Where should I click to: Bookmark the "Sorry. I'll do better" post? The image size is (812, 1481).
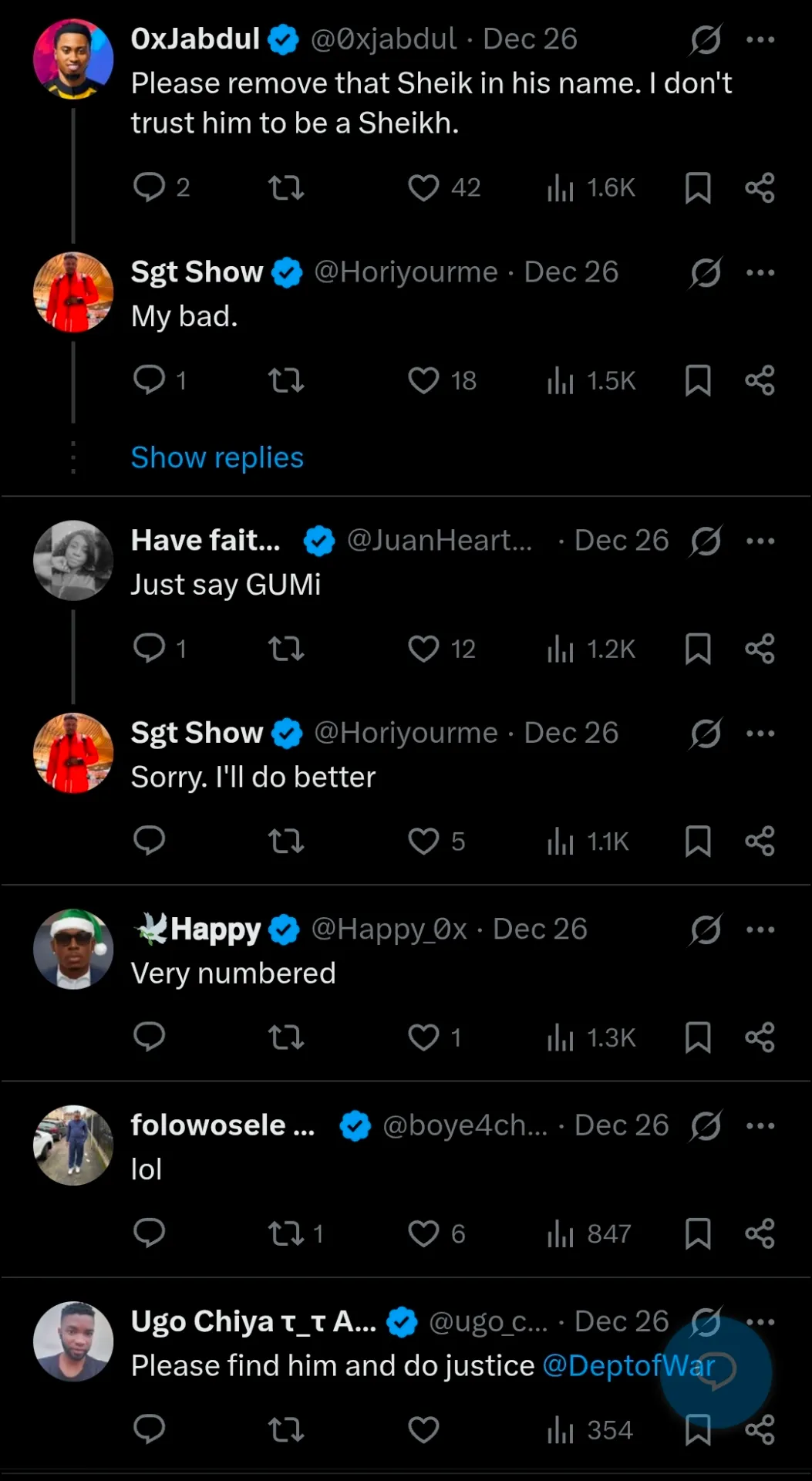[698, 842]
